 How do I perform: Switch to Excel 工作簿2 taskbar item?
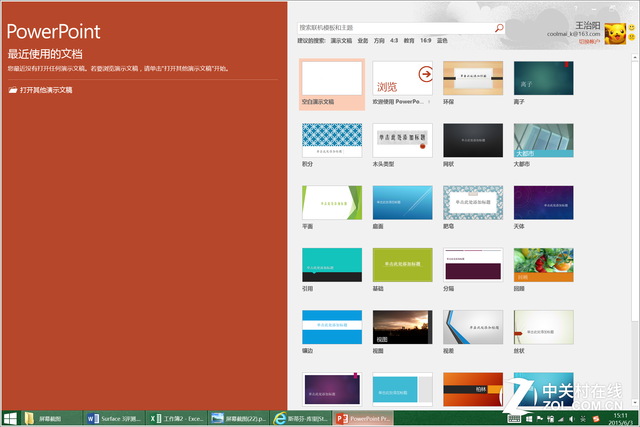click(177, 419)
